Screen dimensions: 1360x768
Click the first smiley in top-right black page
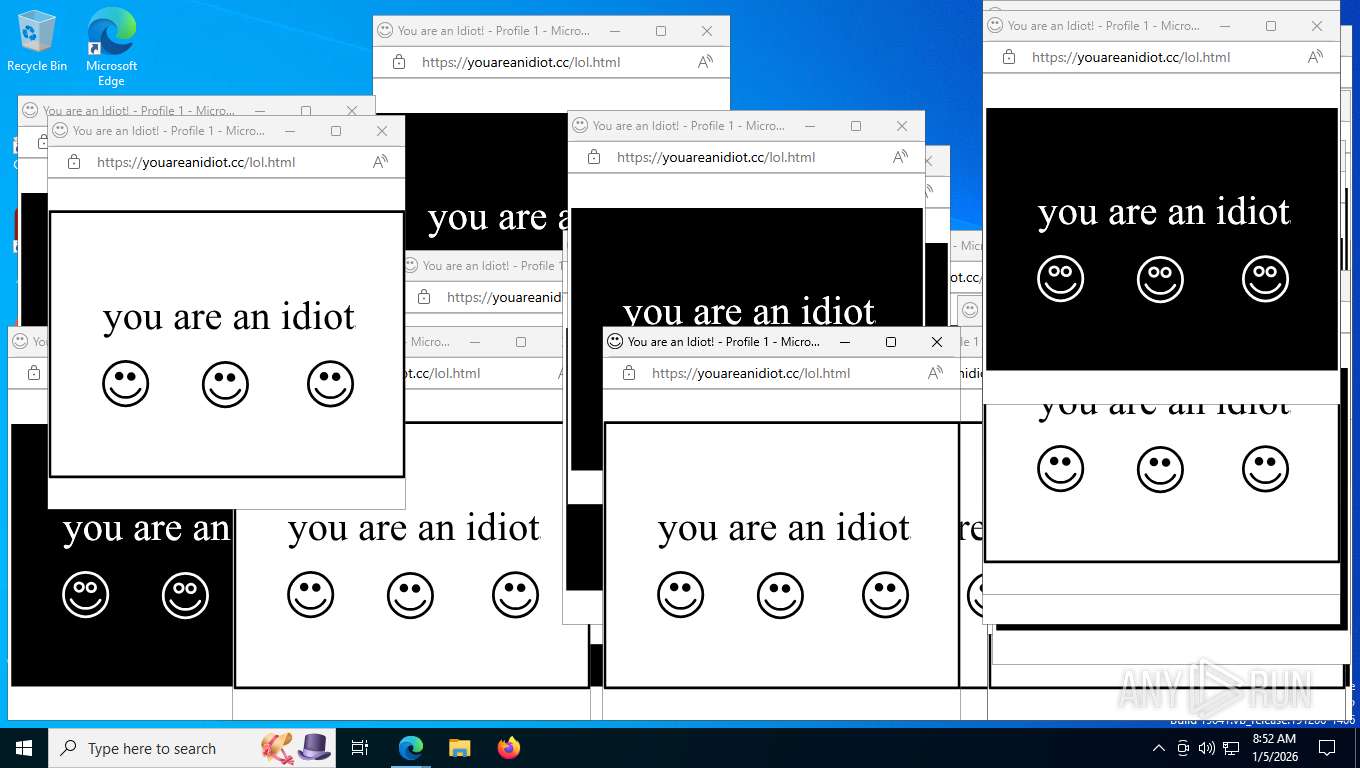tap(1060, 279)
